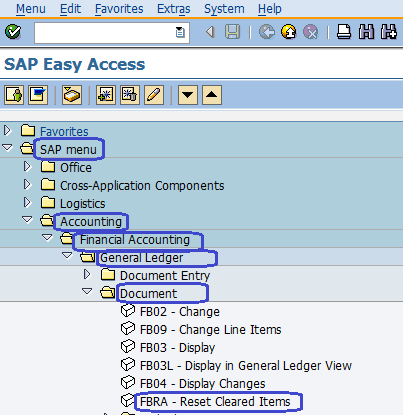
Task: Select the Document Entry folder label
Action: click(x=165, y=275)
